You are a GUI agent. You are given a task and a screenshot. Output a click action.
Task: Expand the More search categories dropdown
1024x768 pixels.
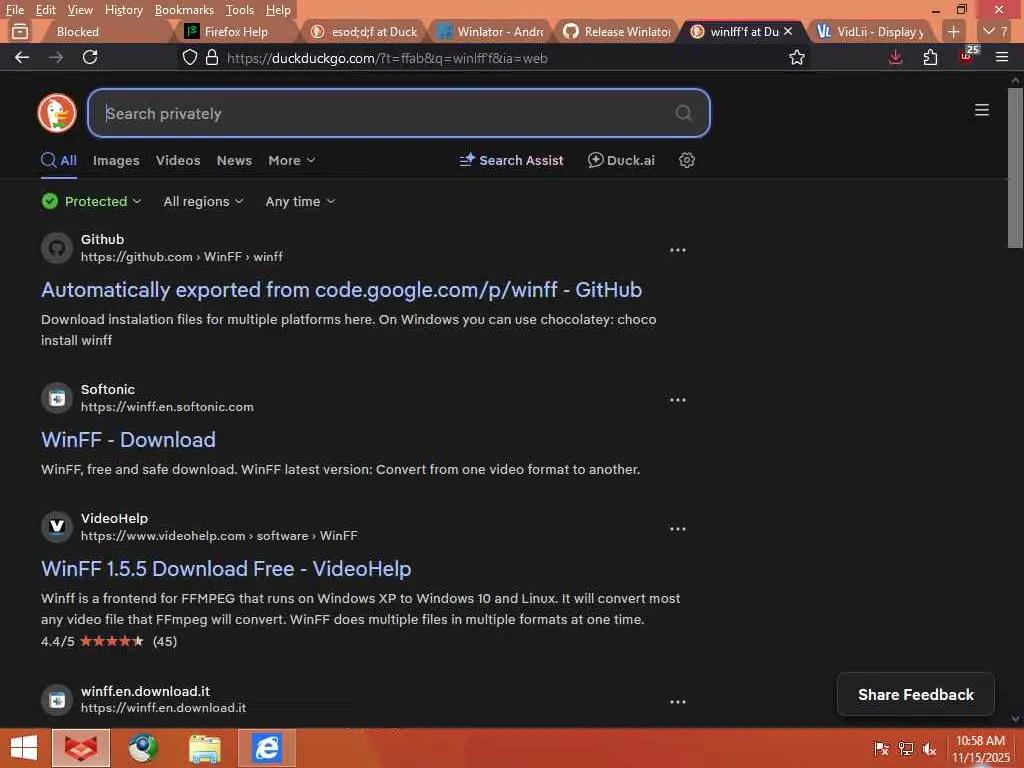point(291,160)
